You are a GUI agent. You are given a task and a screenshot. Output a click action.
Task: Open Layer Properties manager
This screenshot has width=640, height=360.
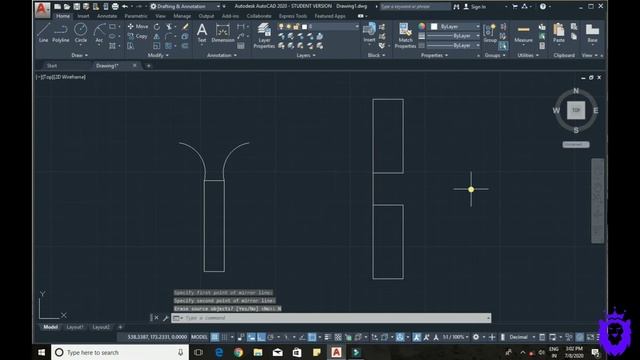click(264, 36)
